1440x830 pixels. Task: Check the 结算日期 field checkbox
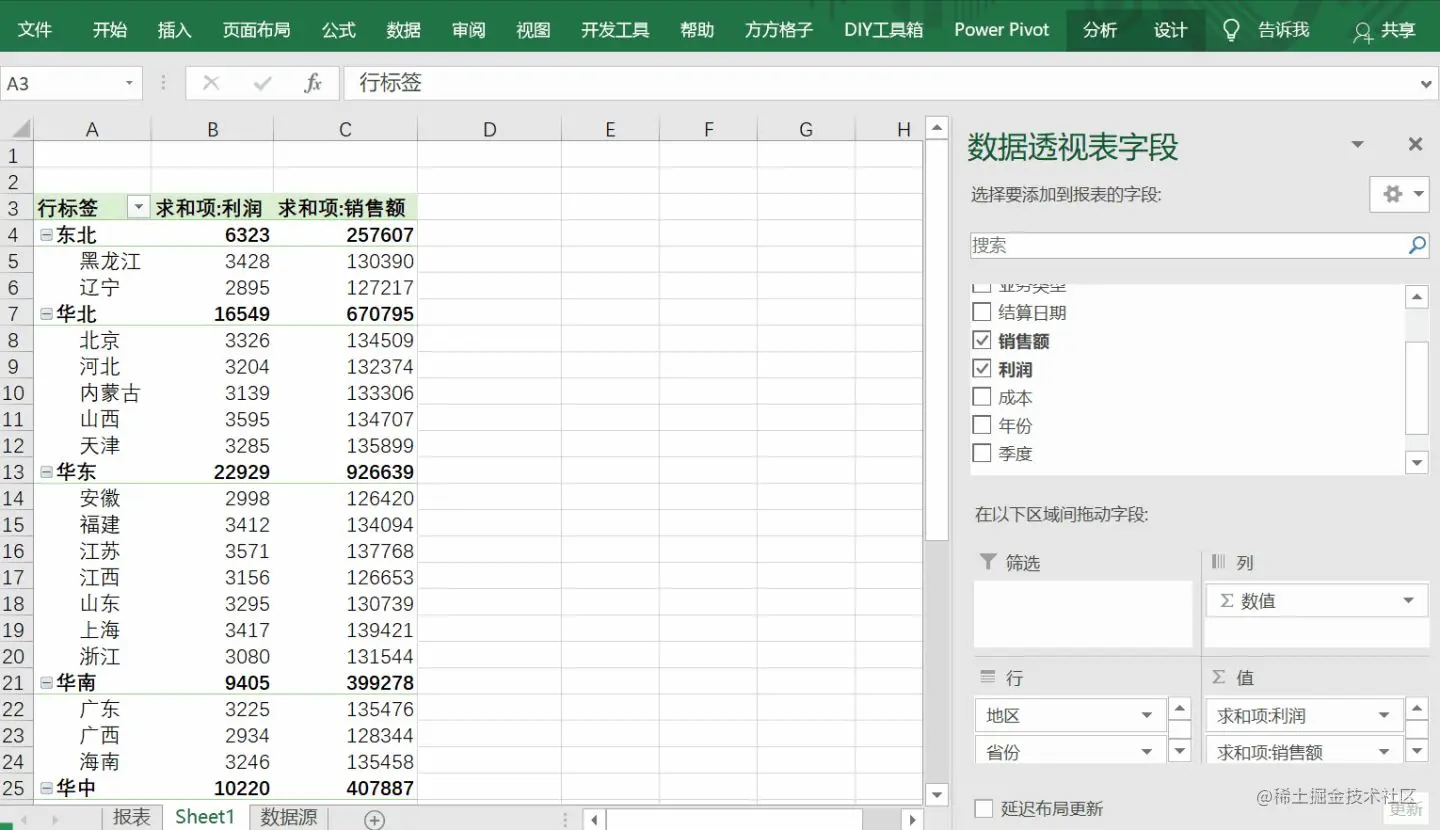982,312
